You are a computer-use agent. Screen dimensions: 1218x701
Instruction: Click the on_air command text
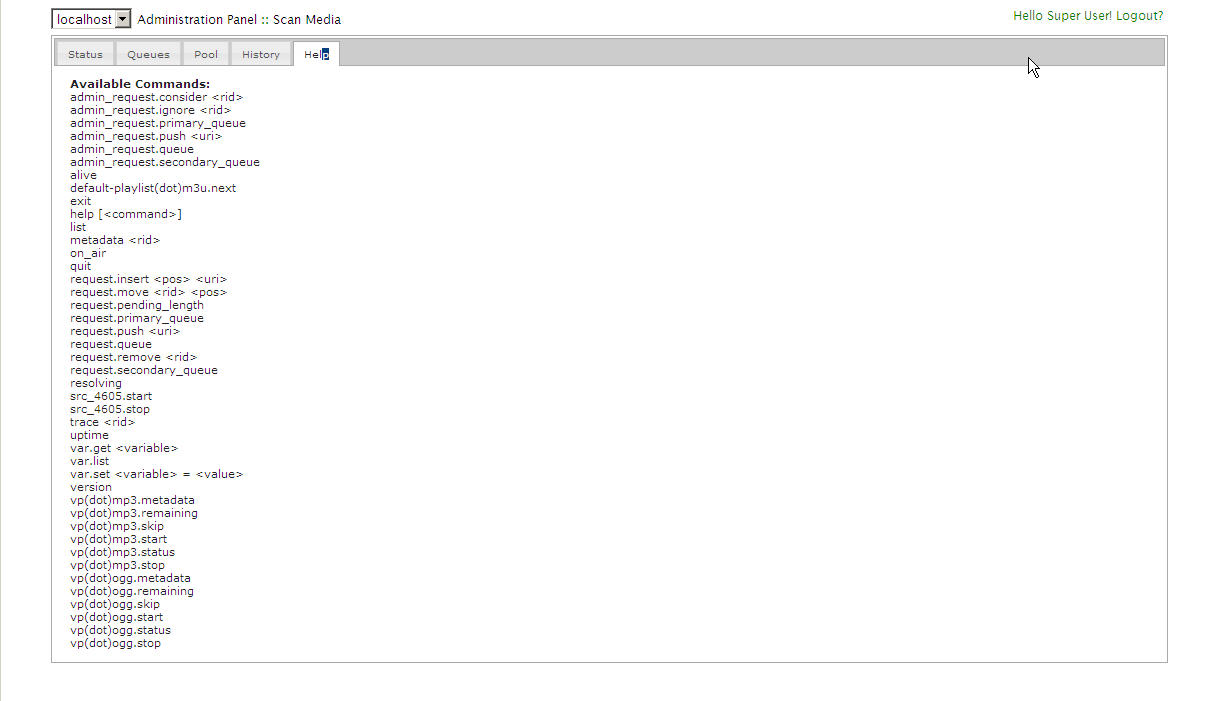coord(88,253)
